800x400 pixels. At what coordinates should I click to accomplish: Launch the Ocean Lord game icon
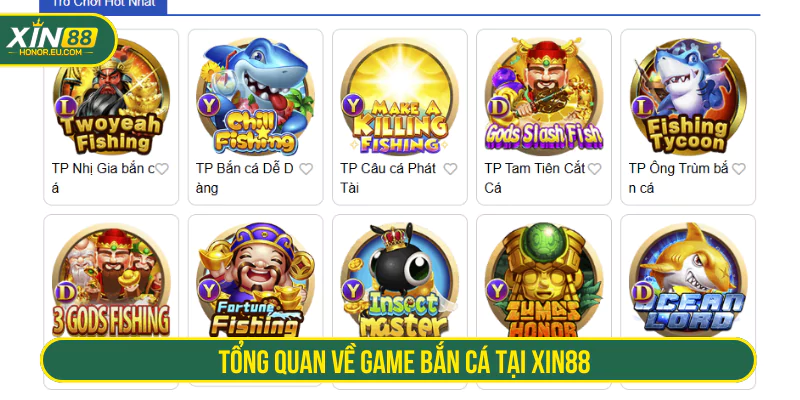(688, 280)
